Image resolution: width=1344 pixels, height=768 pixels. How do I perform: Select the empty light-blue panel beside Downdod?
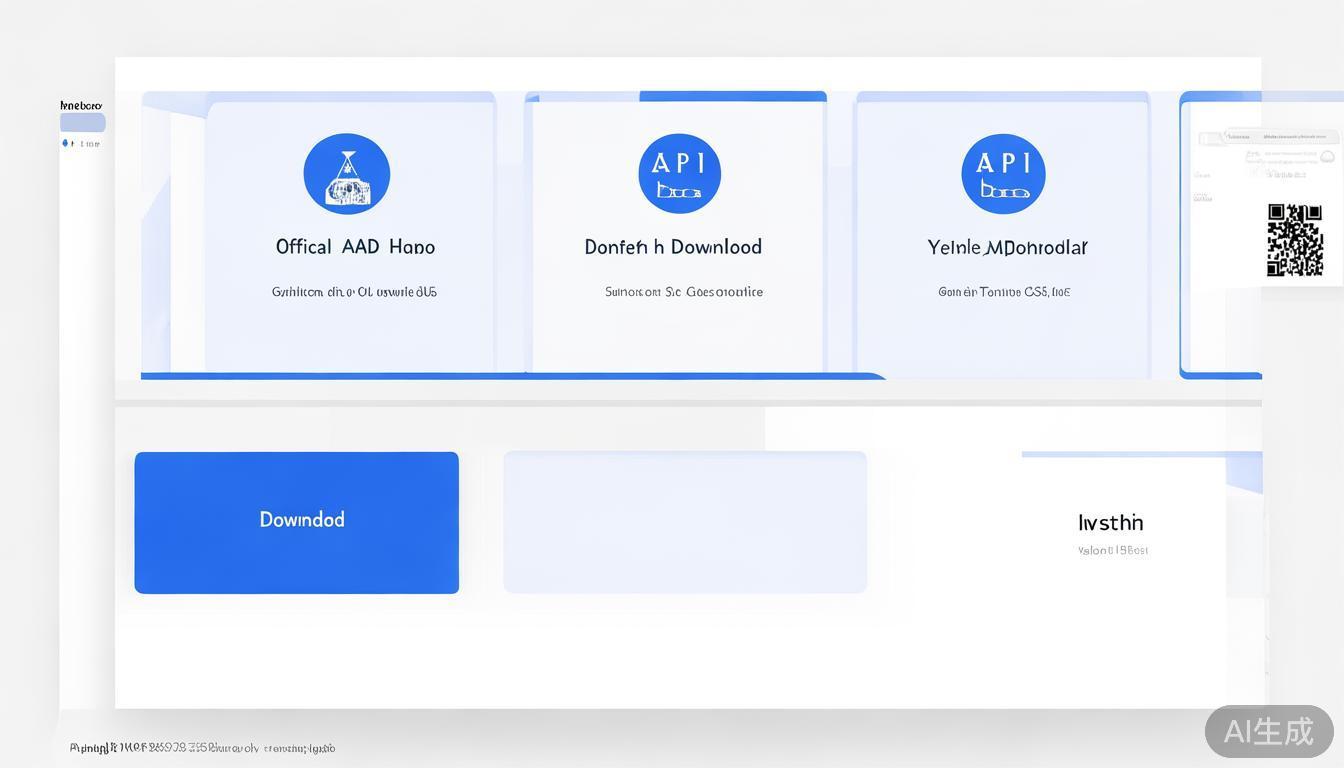tap(685, 522)
